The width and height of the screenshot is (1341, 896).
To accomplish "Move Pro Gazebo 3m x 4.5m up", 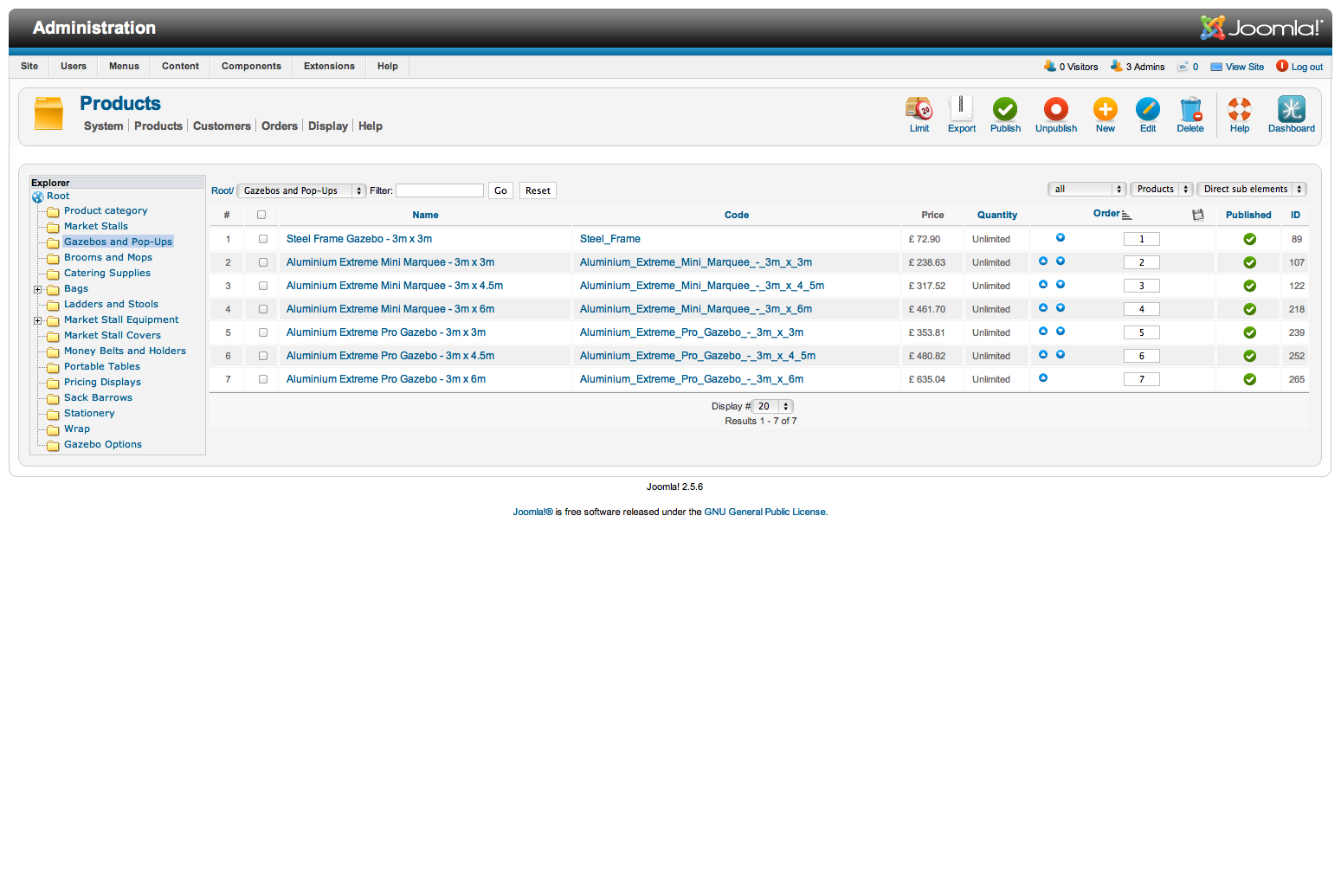I will [1043, 355].
